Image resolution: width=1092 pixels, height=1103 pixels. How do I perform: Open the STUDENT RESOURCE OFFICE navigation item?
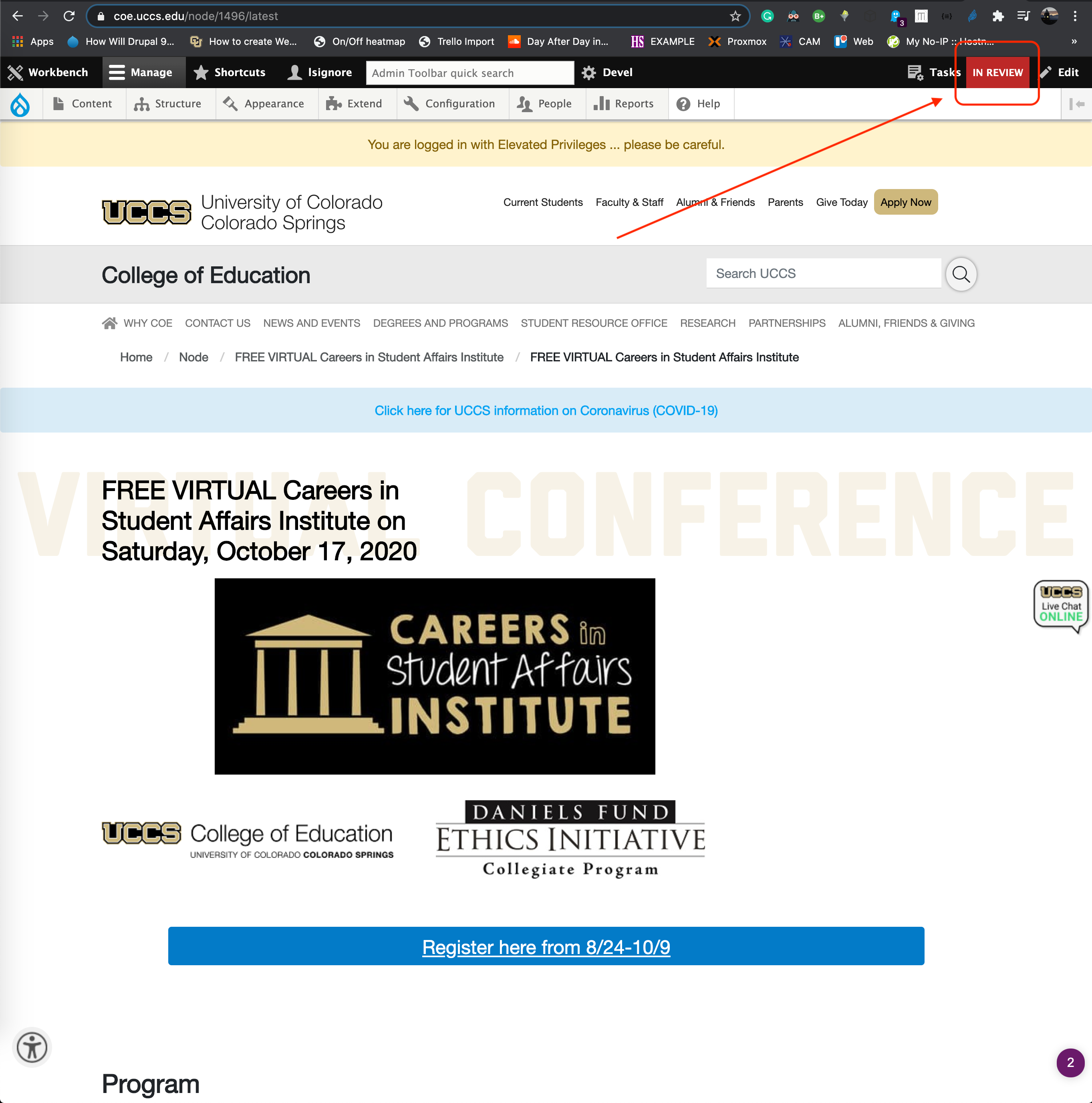coord(594,323)
